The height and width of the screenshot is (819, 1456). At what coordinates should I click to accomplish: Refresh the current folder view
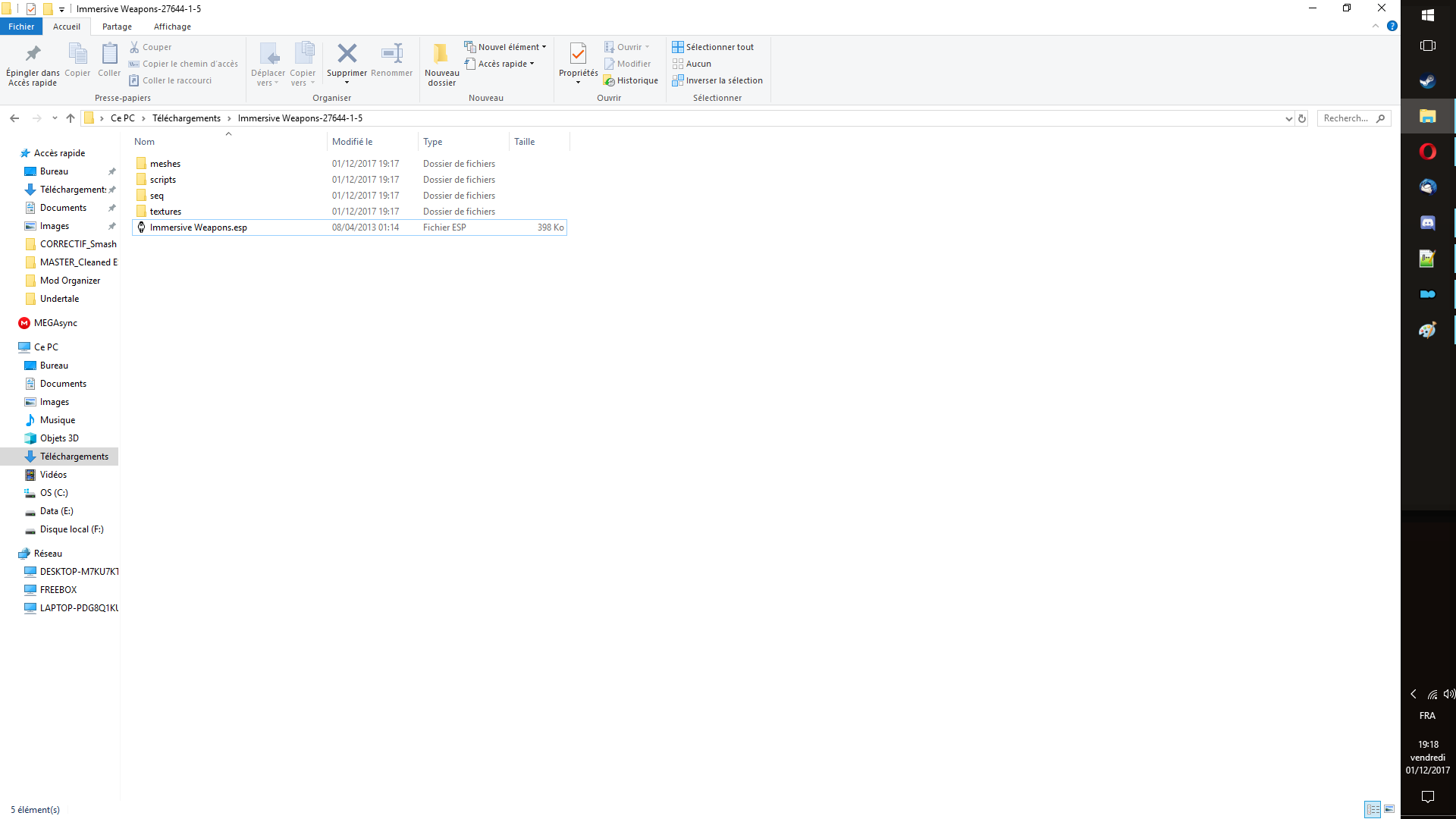[1302, 118]
